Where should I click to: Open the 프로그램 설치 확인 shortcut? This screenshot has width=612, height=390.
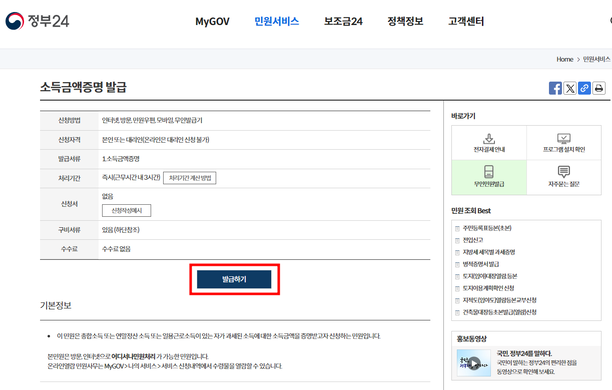click(x=564, y=143)
